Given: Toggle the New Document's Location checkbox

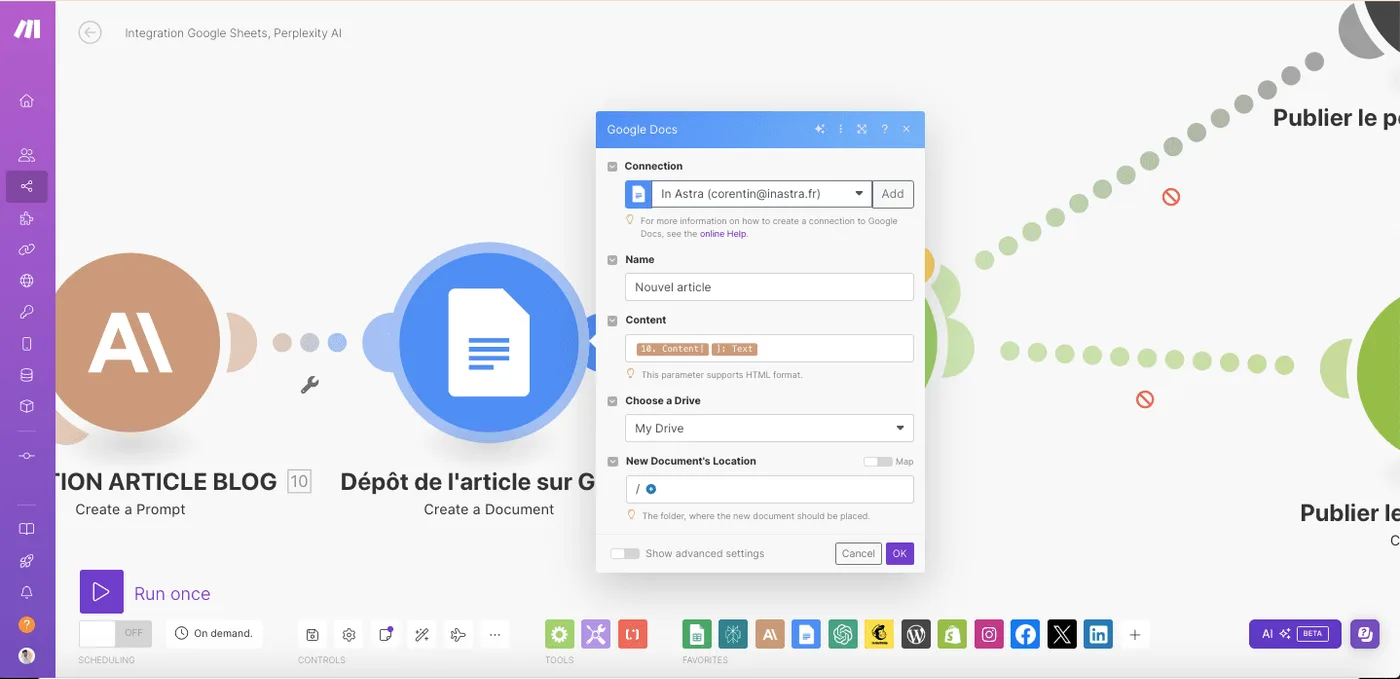Looking at the screenshot, I should click(613, 462).
